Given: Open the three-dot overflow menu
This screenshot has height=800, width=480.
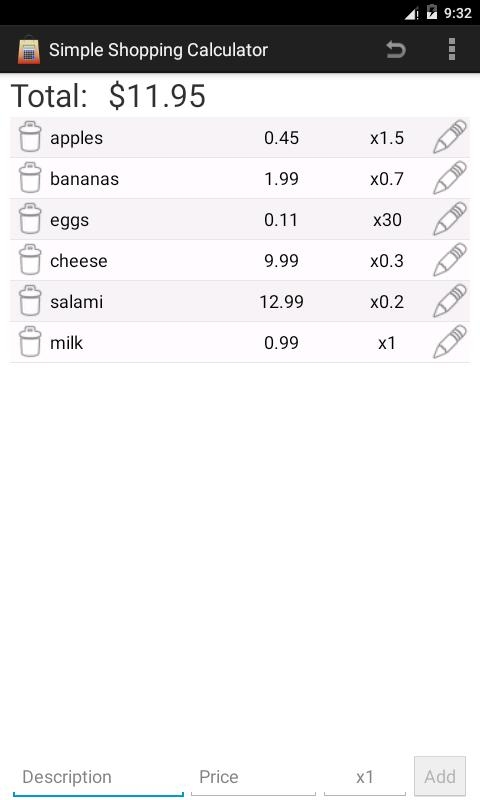Looking at the screenshot, I should click(451, 49).
